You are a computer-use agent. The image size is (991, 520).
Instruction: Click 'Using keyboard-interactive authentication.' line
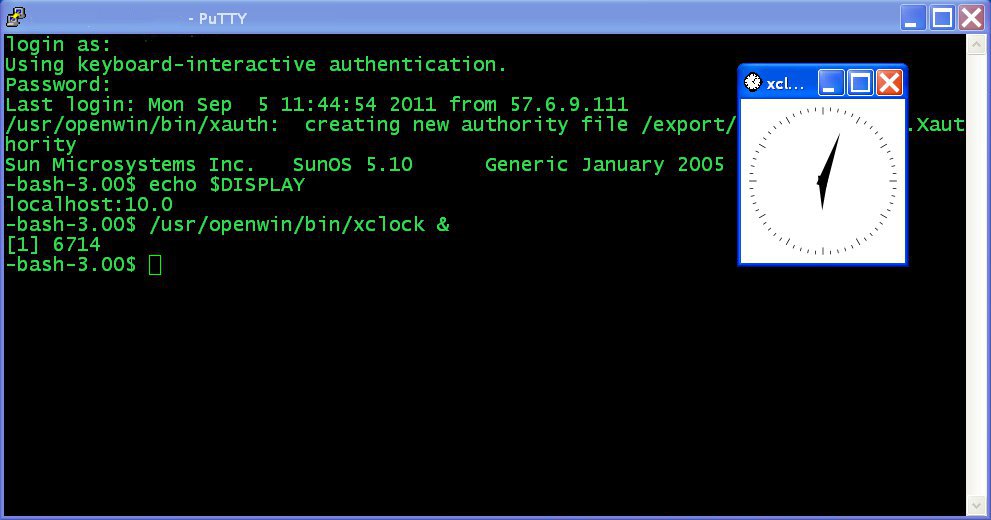256,64
